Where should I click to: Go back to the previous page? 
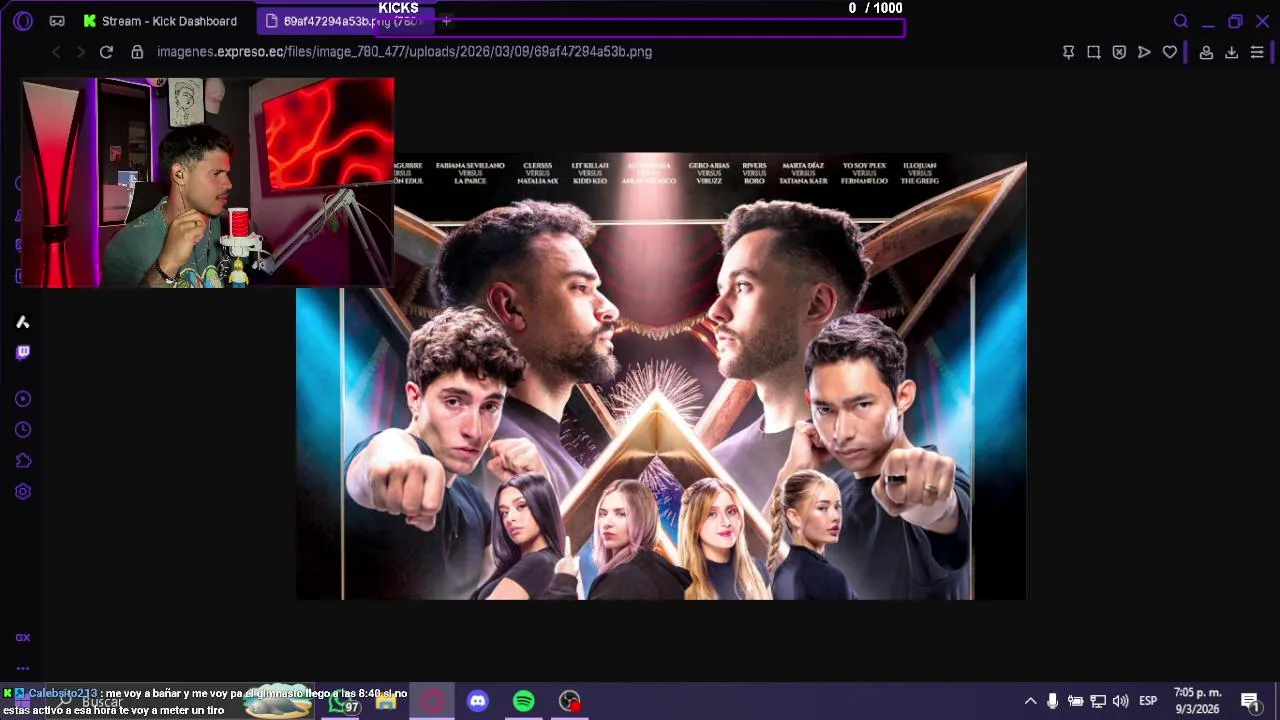click(x=56, y=52)
